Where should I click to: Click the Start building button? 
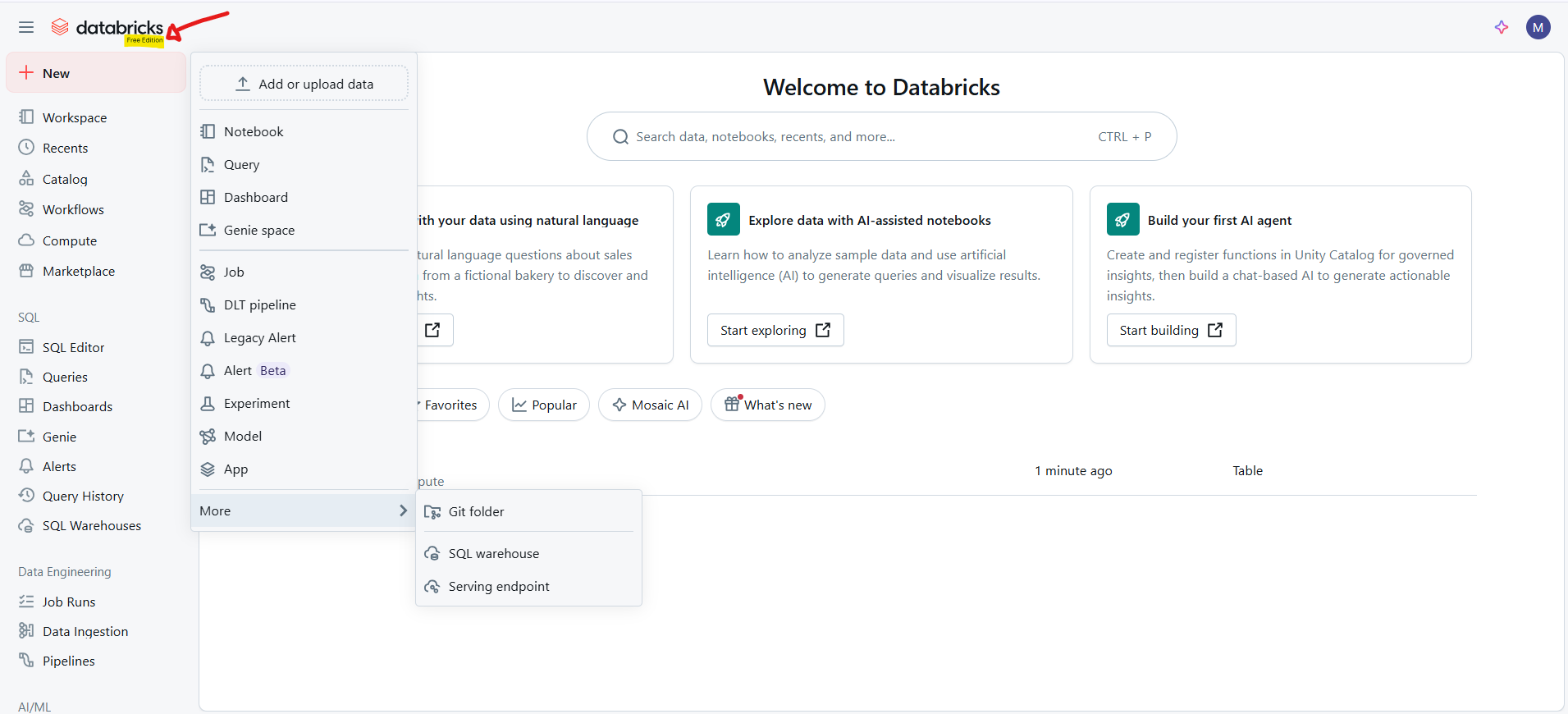pos(1171,330)
